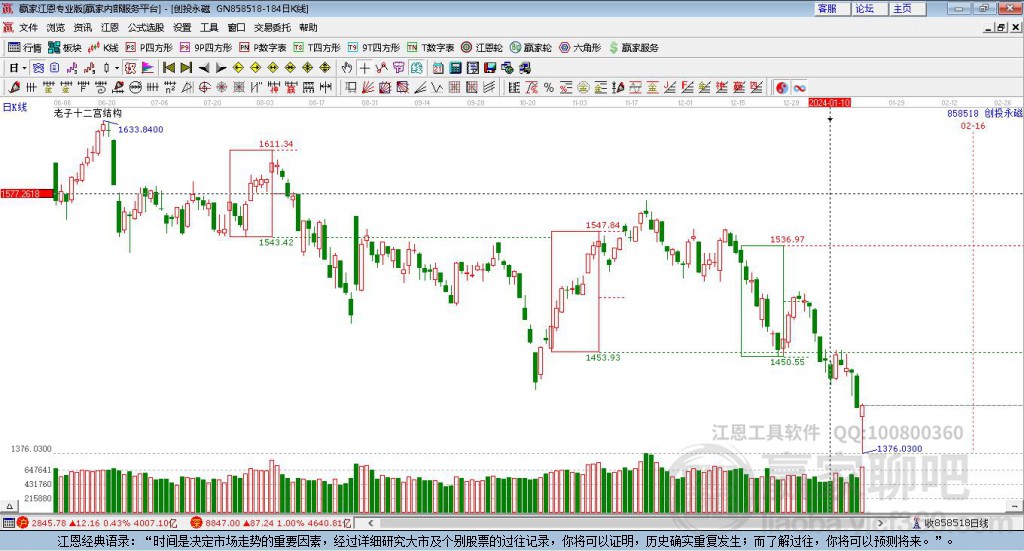
Task: Open the 江恩 menu
Action: tap(110, 27)
